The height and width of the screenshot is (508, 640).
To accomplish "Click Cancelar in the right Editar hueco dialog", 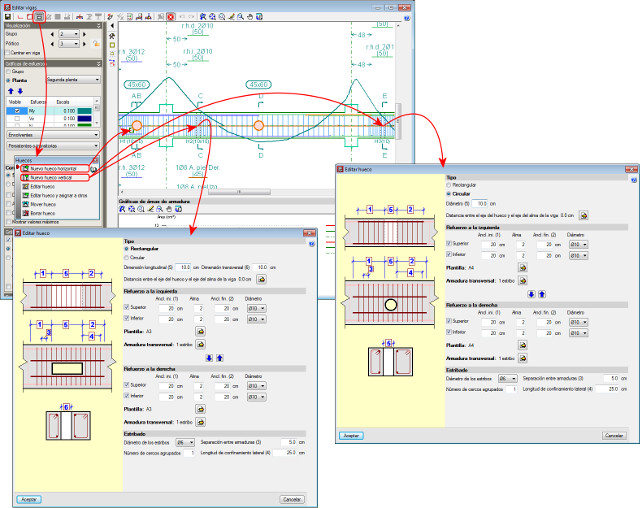I will (612, 436).
